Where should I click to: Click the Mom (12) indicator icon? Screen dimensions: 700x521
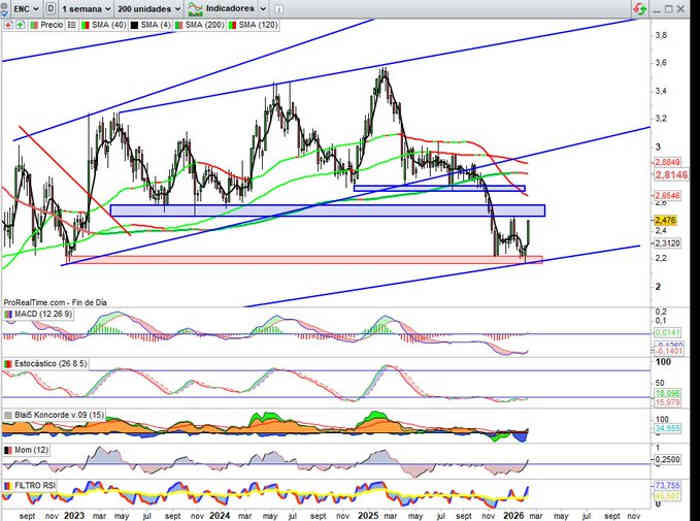(8, 452)
